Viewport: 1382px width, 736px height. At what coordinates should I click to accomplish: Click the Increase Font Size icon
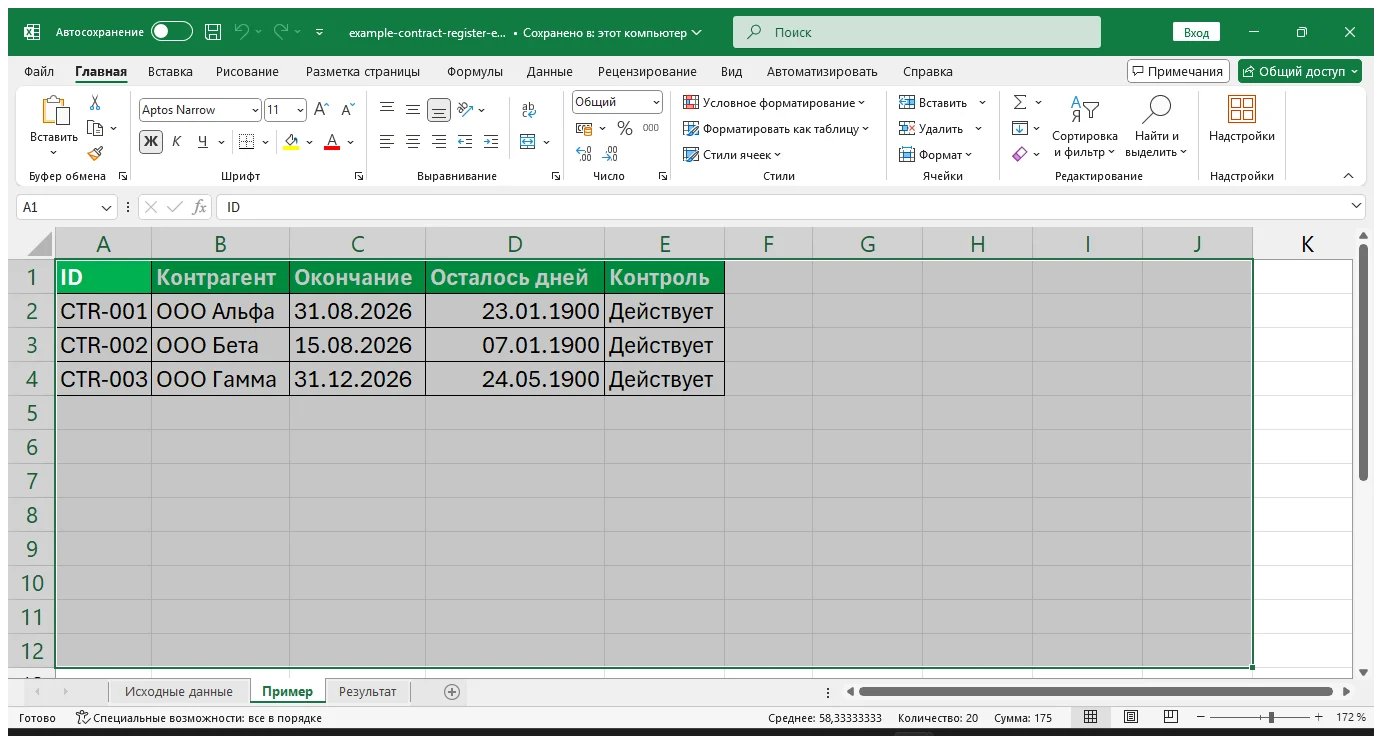tap(322, 110)
